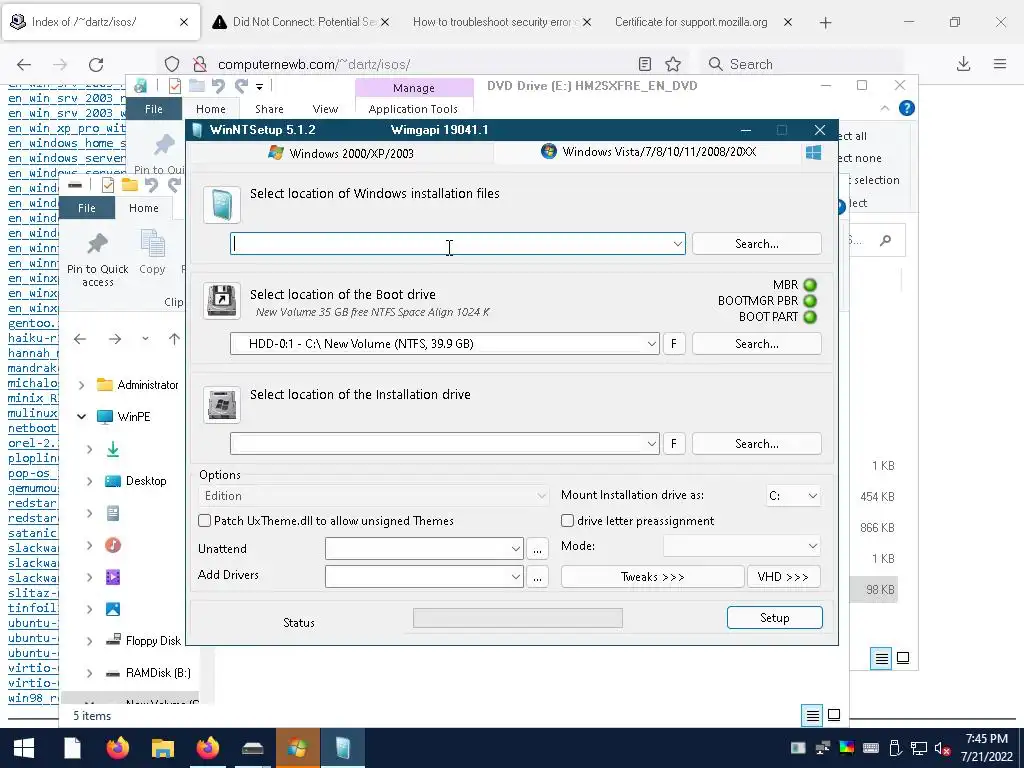Open Boot drive selection dropdown

[x=651, y=344]
